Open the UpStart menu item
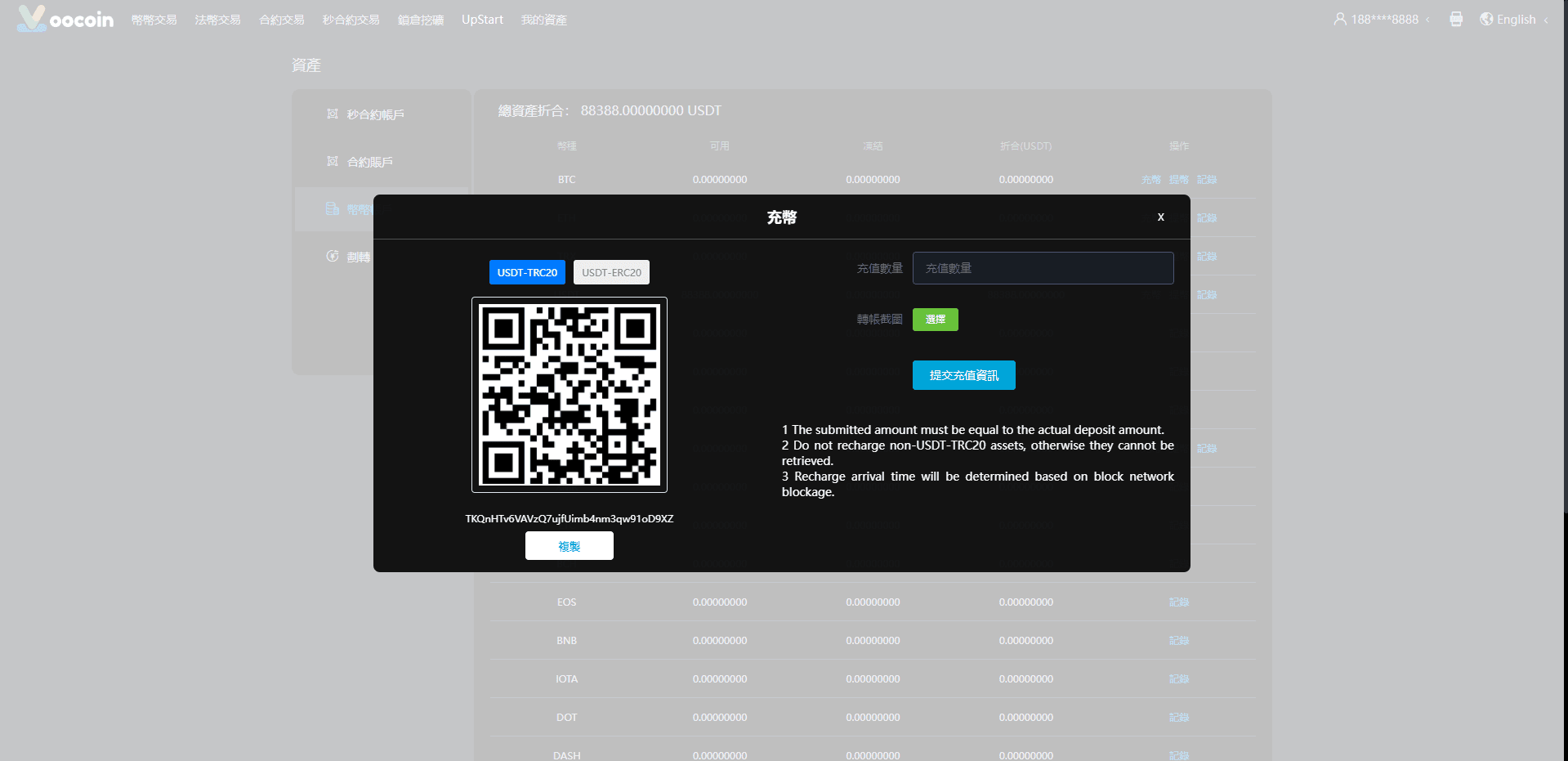1568x761 pixels. 482,20
